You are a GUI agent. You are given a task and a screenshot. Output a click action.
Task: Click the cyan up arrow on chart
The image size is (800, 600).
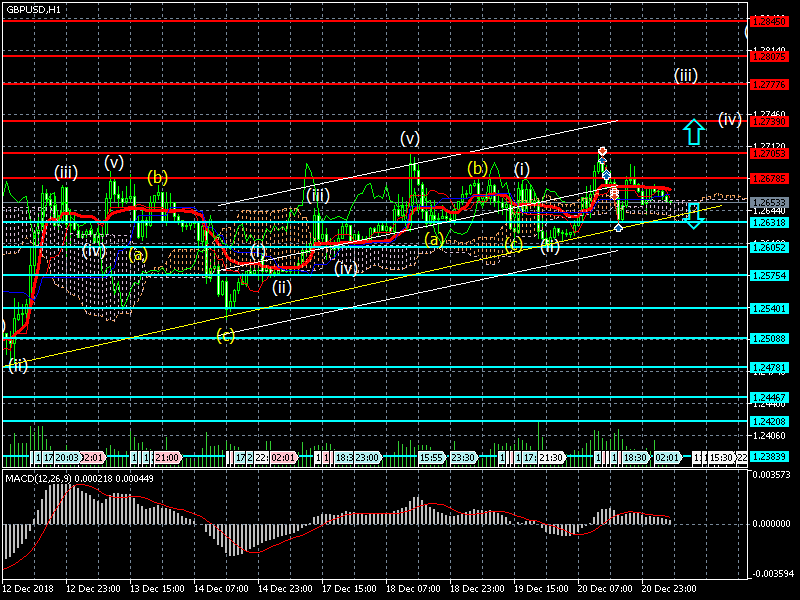(693, 131)
